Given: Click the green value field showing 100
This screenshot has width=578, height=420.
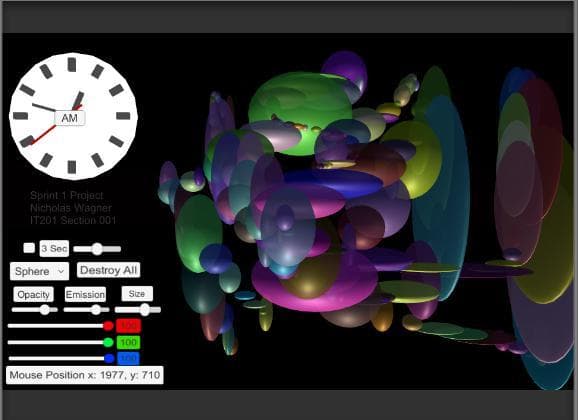Looking at the screenshot, I should pos(128,343).
